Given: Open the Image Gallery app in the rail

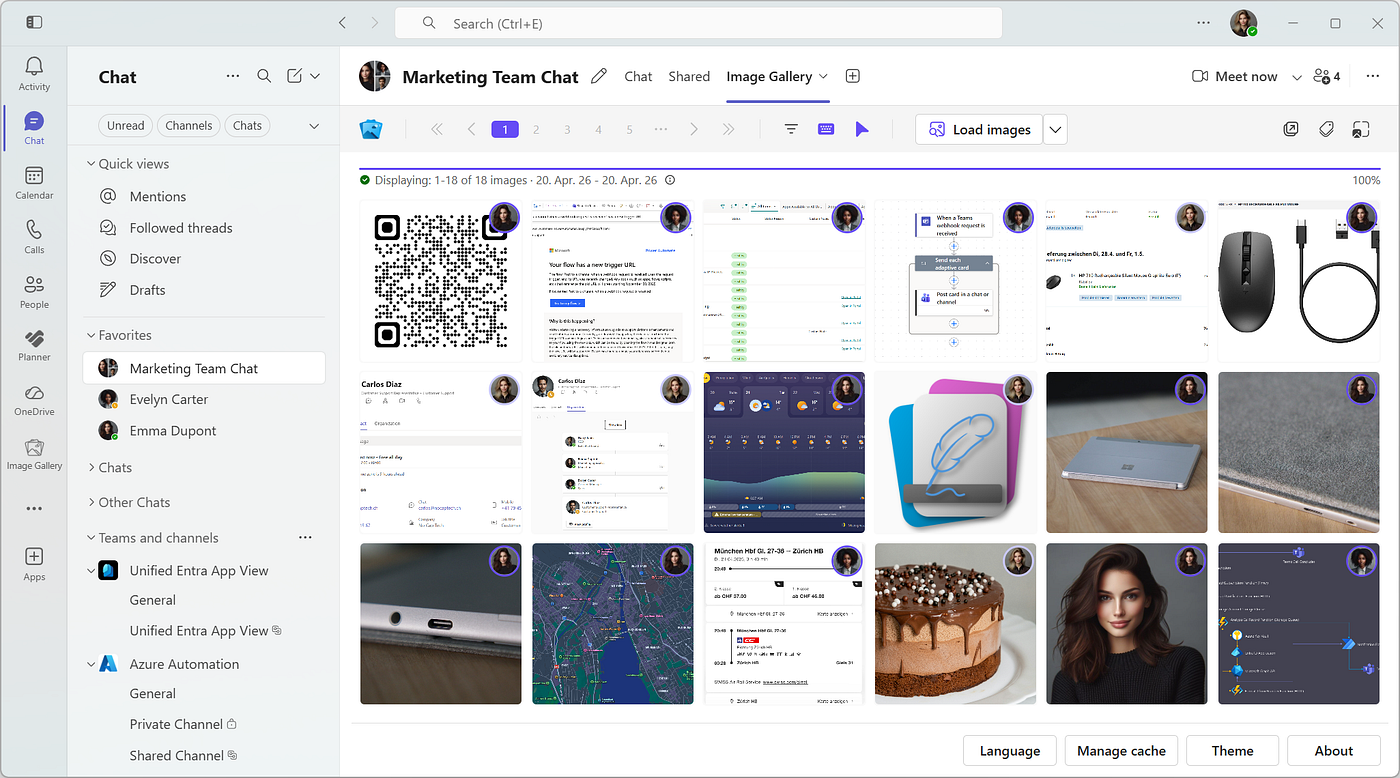Looking at the screenshot, I should coord(34,453).
